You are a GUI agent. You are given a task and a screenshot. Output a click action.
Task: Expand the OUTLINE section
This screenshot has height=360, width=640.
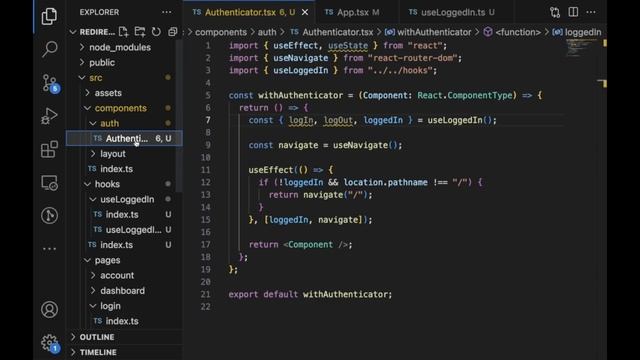click(x=97, y=337)
